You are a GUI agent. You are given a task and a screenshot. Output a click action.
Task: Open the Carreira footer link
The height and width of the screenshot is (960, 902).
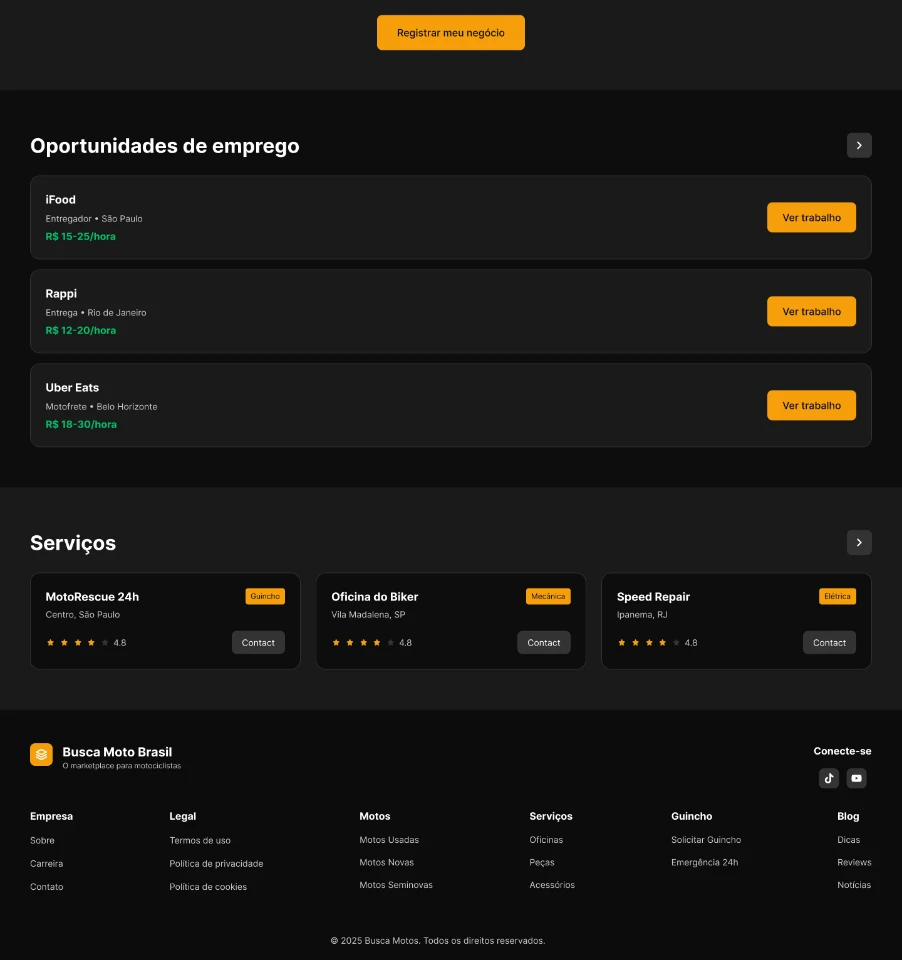coord(47,864)
